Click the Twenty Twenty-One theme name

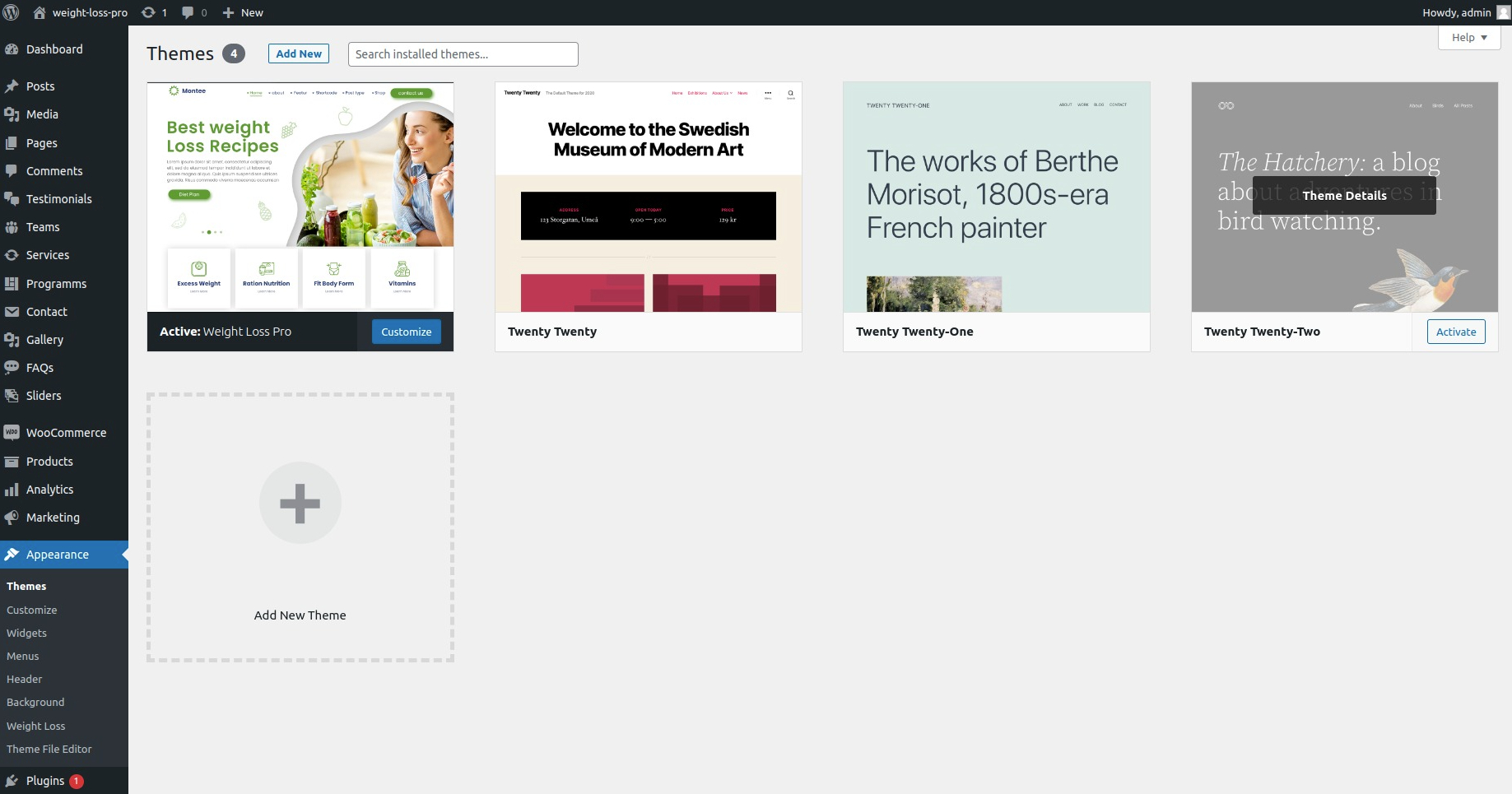914,332
